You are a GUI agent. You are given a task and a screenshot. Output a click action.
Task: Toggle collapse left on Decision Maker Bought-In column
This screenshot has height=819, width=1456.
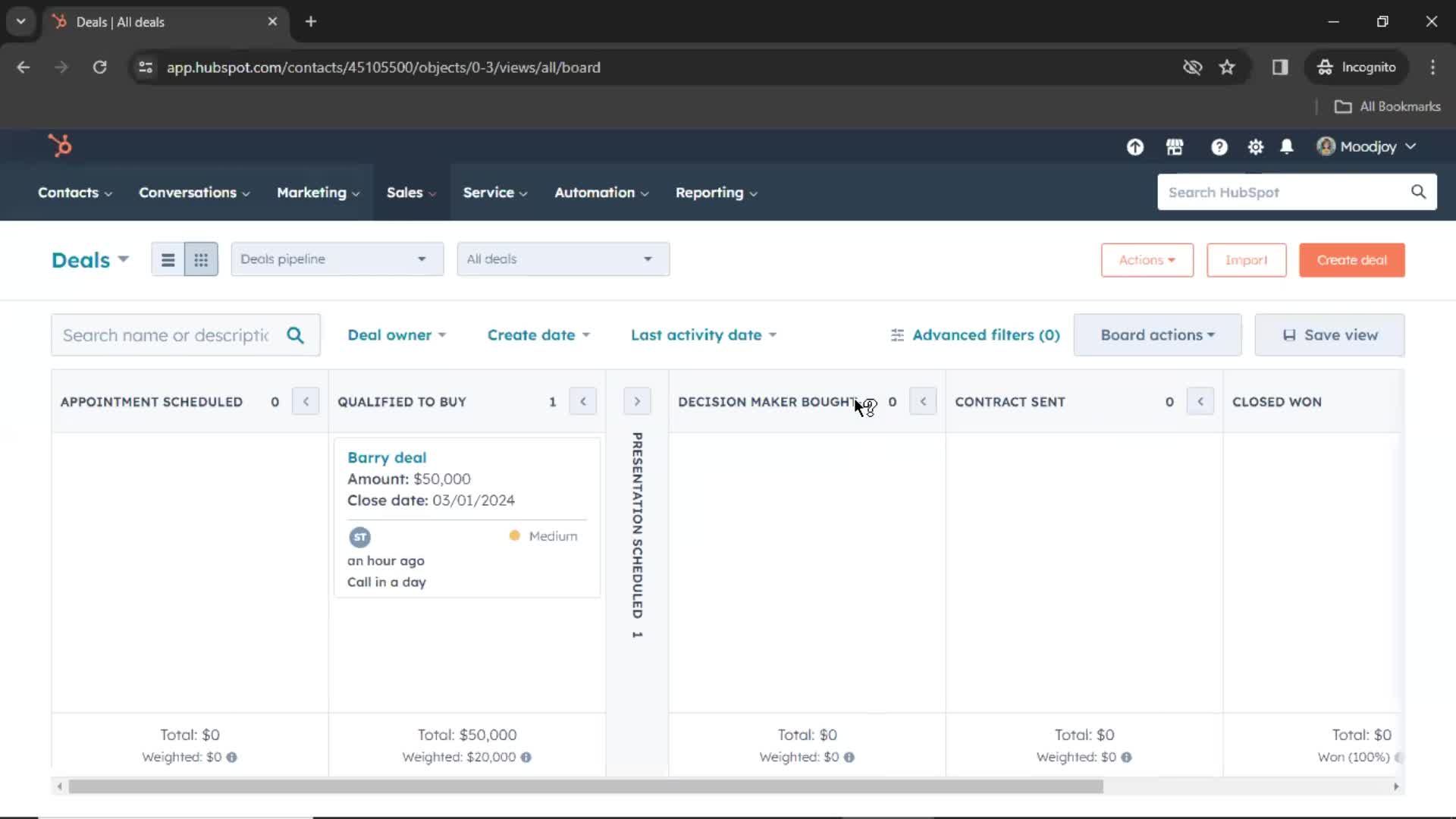pyautogui.click(x=922, y=401)
